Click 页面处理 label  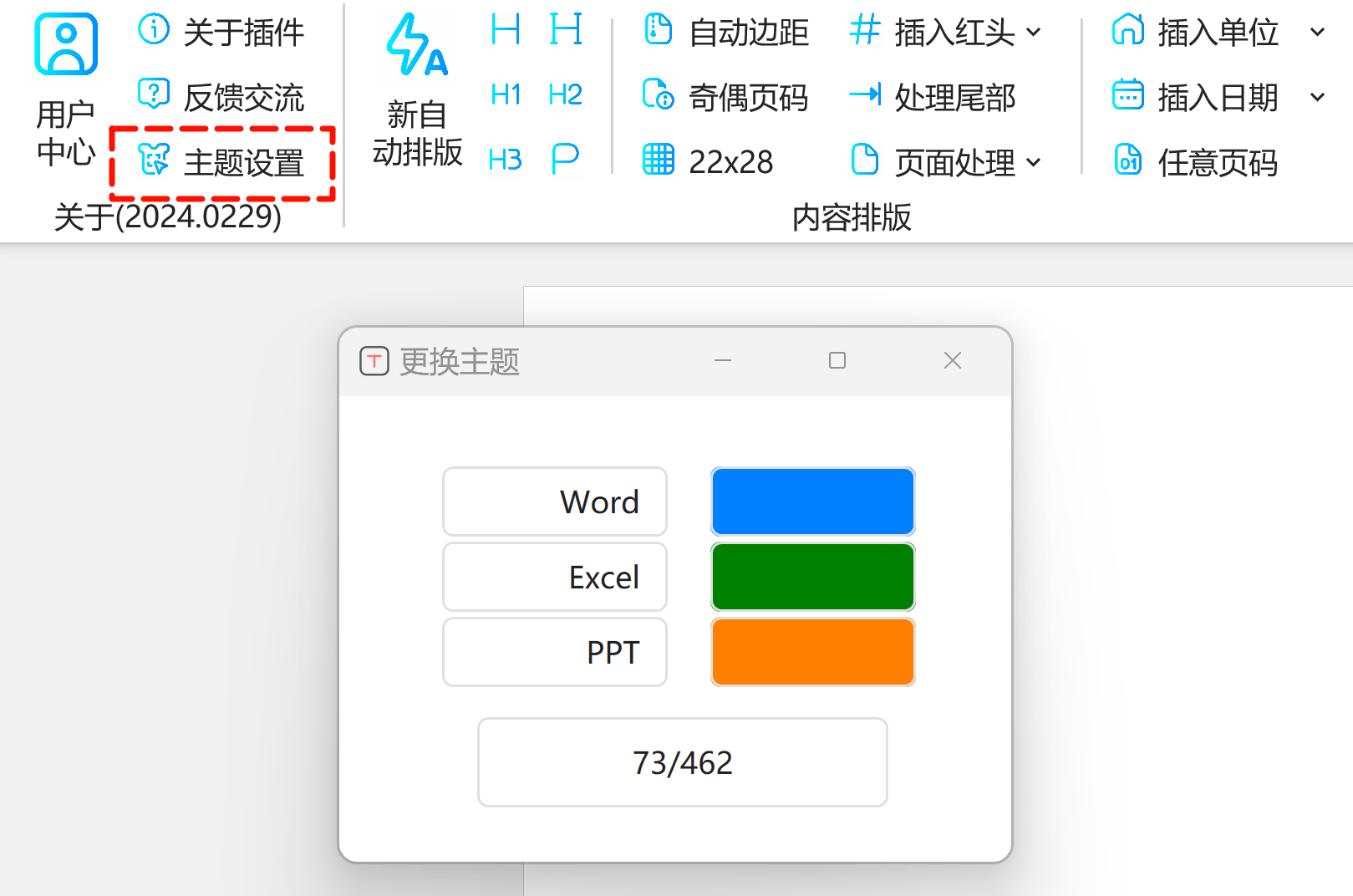pos(955,163)
